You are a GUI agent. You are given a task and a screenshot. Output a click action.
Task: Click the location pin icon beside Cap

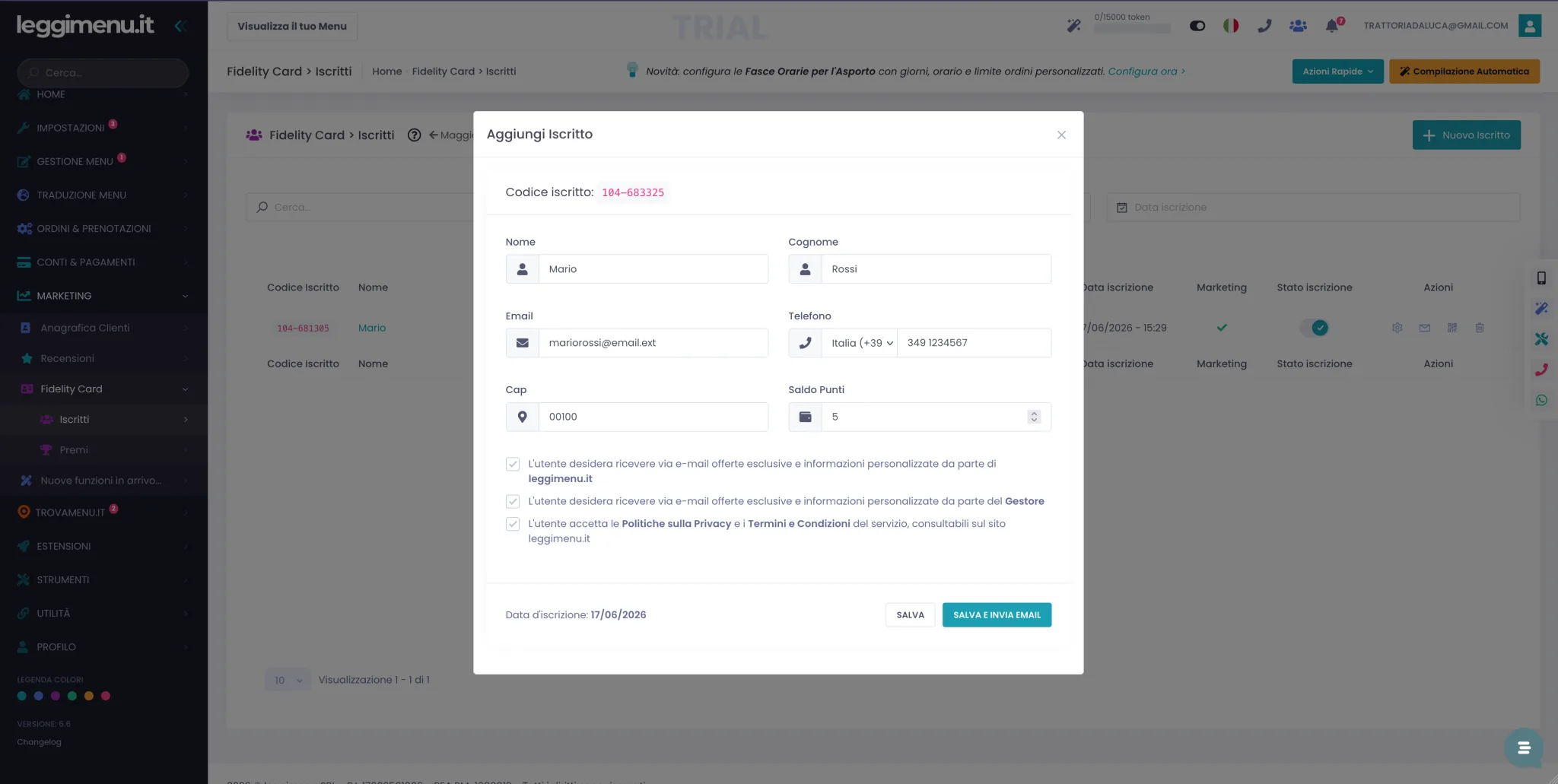point(522,417)
